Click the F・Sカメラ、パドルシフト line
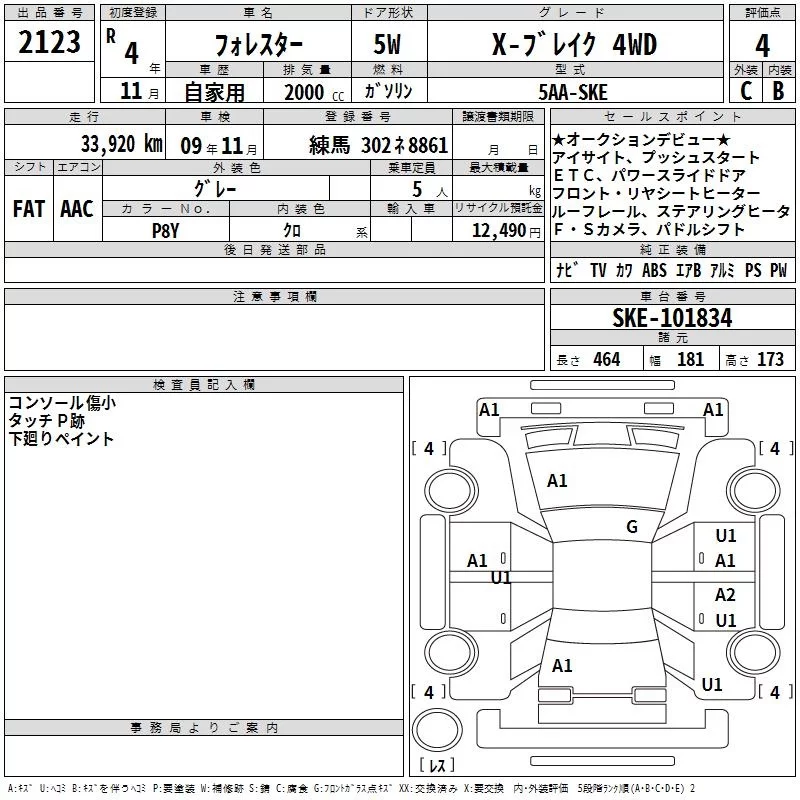Image resolution: width=800 pixels, height=800 pixels. coord(649,230)
